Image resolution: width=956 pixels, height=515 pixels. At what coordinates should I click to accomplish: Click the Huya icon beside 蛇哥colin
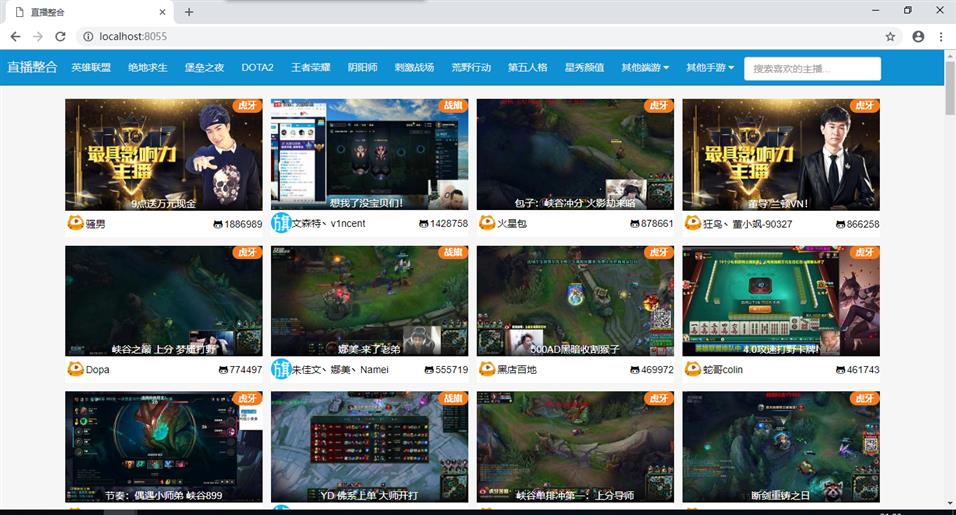click(x=693, y=369)
